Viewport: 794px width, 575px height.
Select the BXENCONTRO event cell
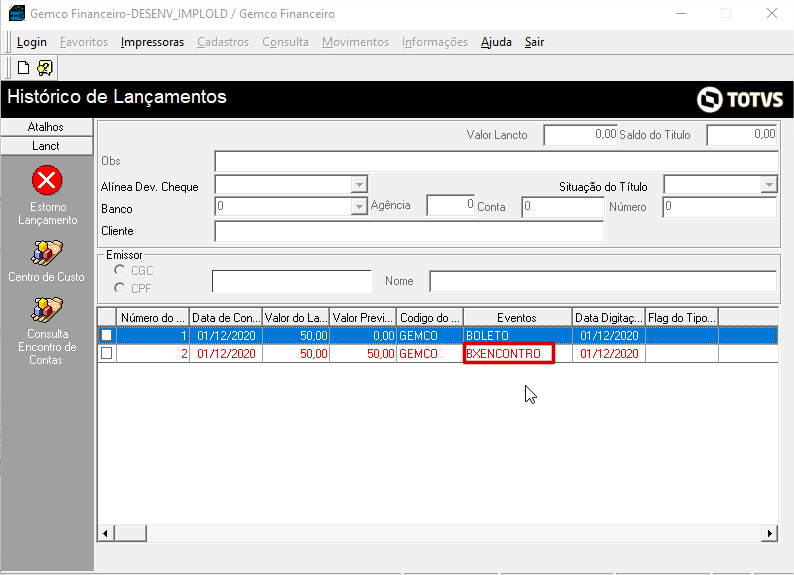pyautogui.click(x=518, y=353)
